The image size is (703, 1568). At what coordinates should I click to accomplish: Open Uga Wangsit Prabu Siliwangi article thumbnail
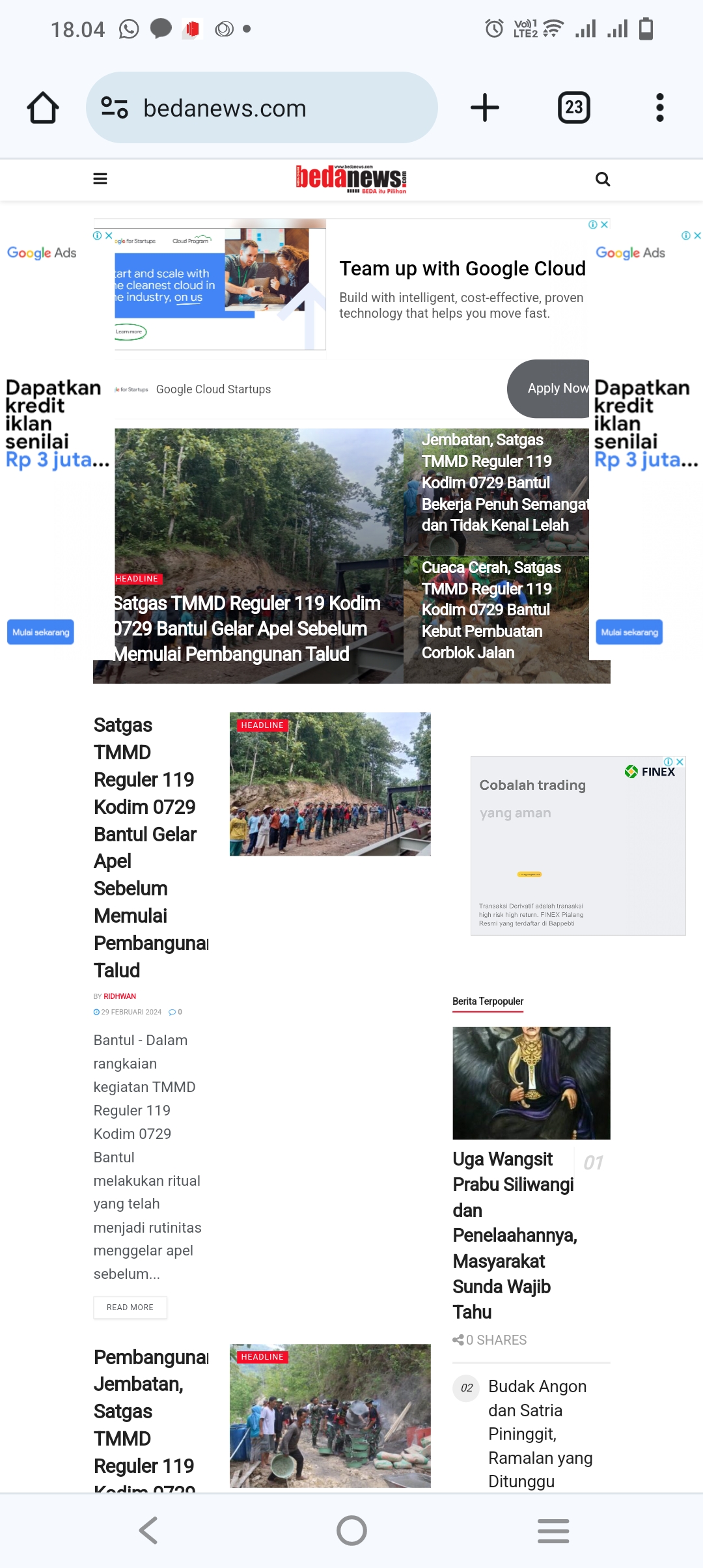[x=531, y=1083]
